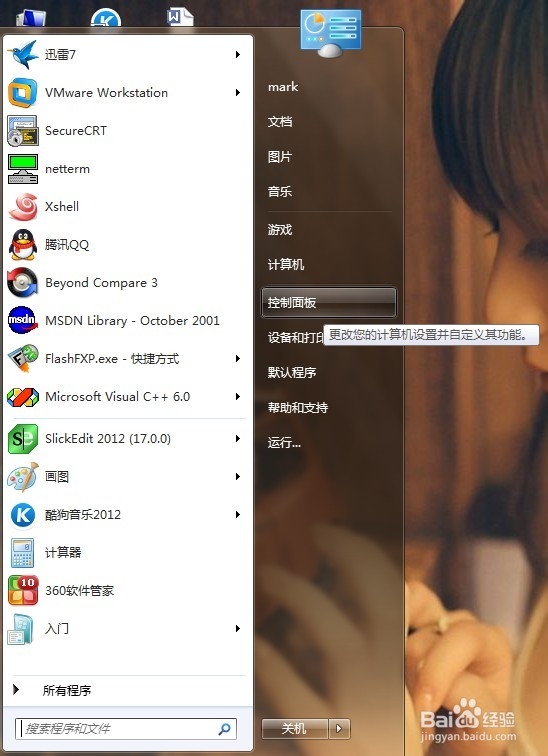Screen dimensions: 548x756
Task: Open SecureCRT from its icon
Action: click(23, 131)
